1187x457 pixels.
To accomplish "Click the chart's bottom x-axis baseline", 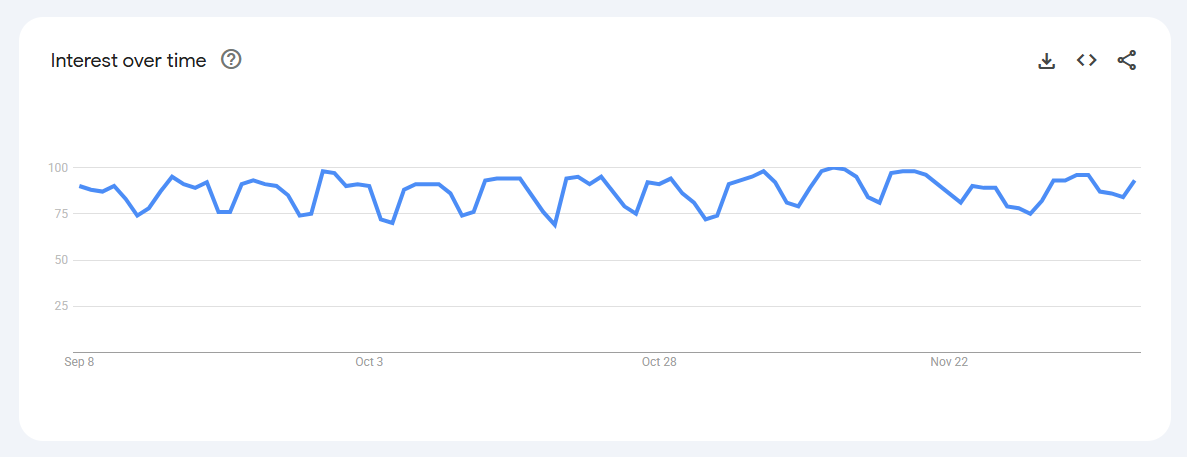I will [x=600, y=352].
